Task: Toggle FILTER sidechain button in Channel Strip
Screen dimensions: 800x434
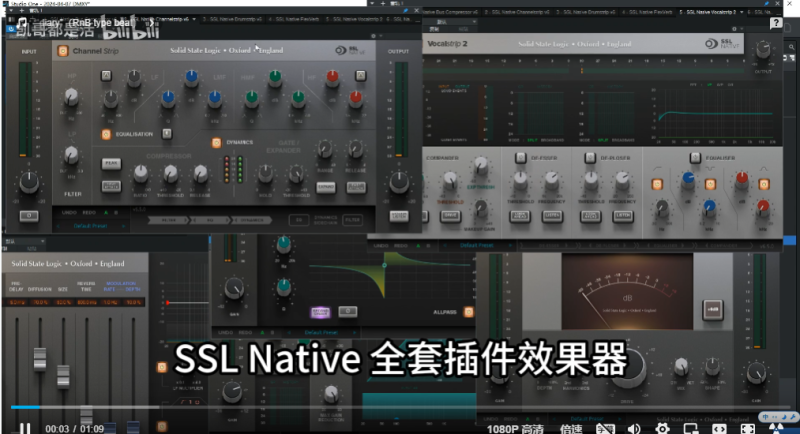Action: (x=353, y=220)
